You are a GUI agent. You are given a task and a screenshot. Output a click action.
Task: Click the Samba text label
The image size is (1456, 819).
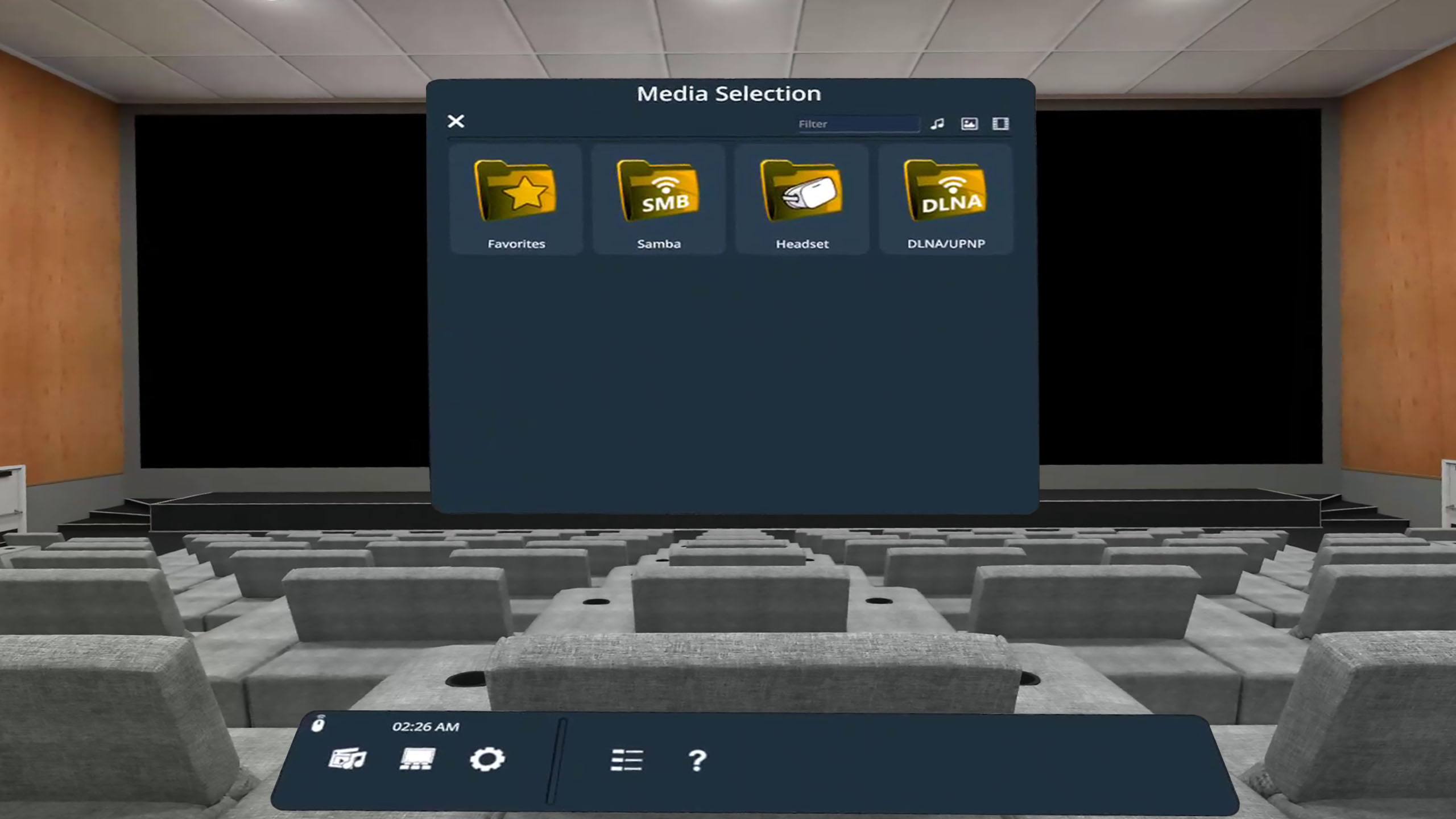point(659,244)
